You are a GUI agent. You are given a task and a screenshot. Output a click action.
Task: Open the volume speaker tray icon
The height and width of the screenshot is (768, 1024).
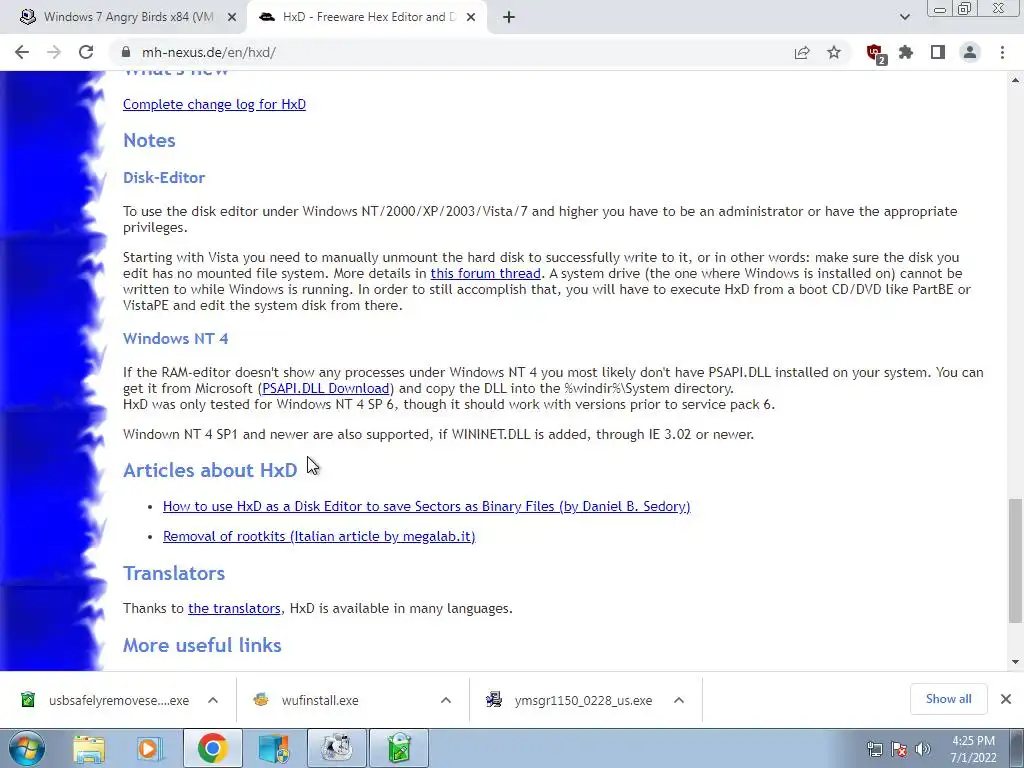[x=922, y=749]
